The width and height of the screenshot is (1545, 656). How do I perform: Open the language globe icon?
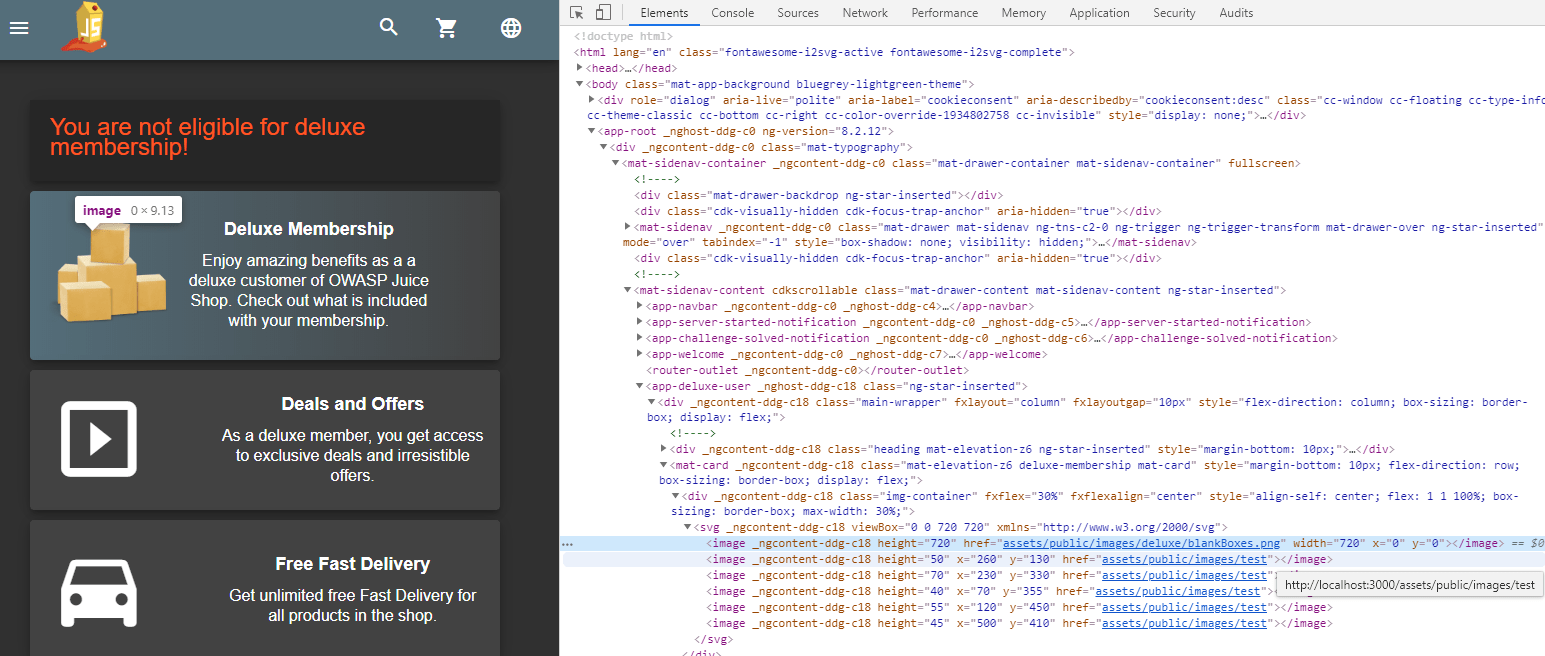pos(511,28)
